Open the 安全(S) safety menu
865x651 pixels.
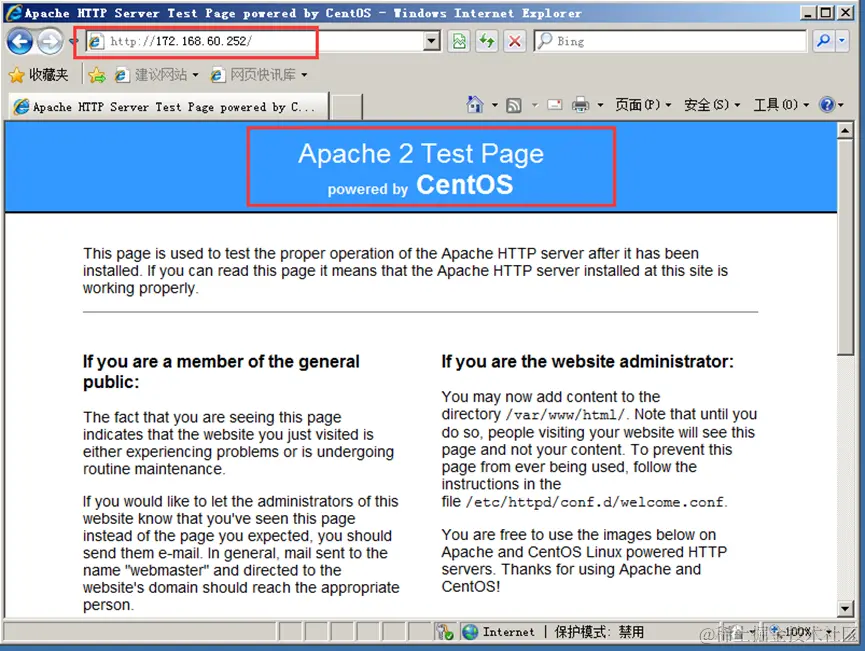pyautogui.click(x=712, y=104)
